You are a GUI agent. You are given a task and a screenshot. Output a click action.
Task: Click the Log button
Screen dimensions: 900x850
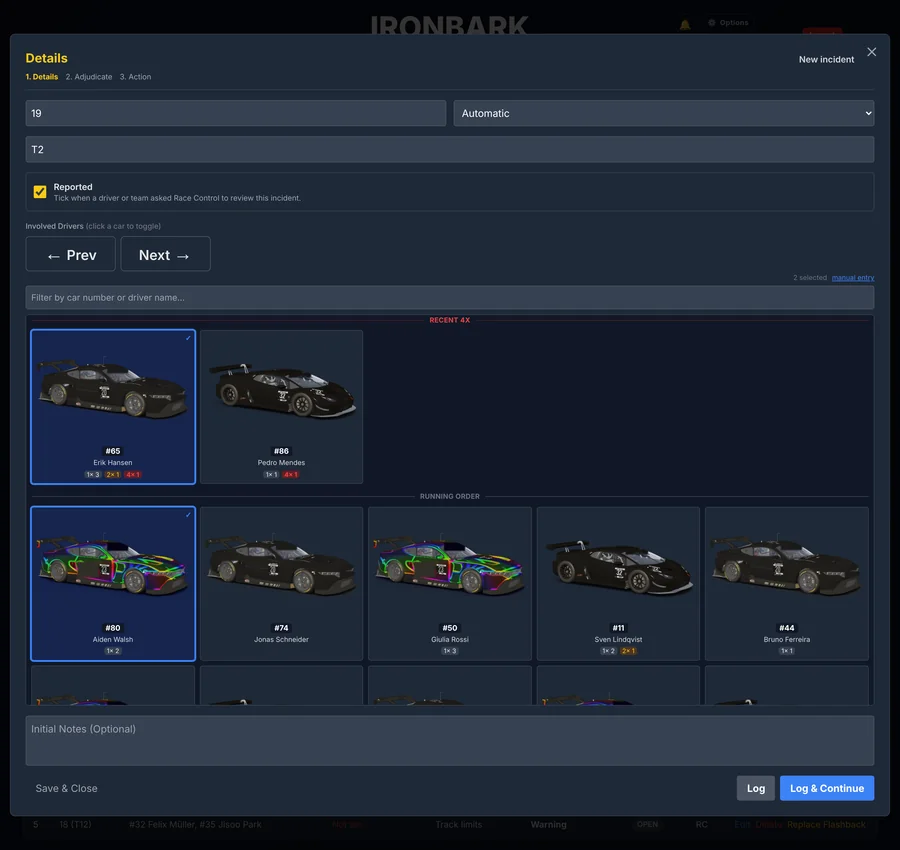click(755, 788)
